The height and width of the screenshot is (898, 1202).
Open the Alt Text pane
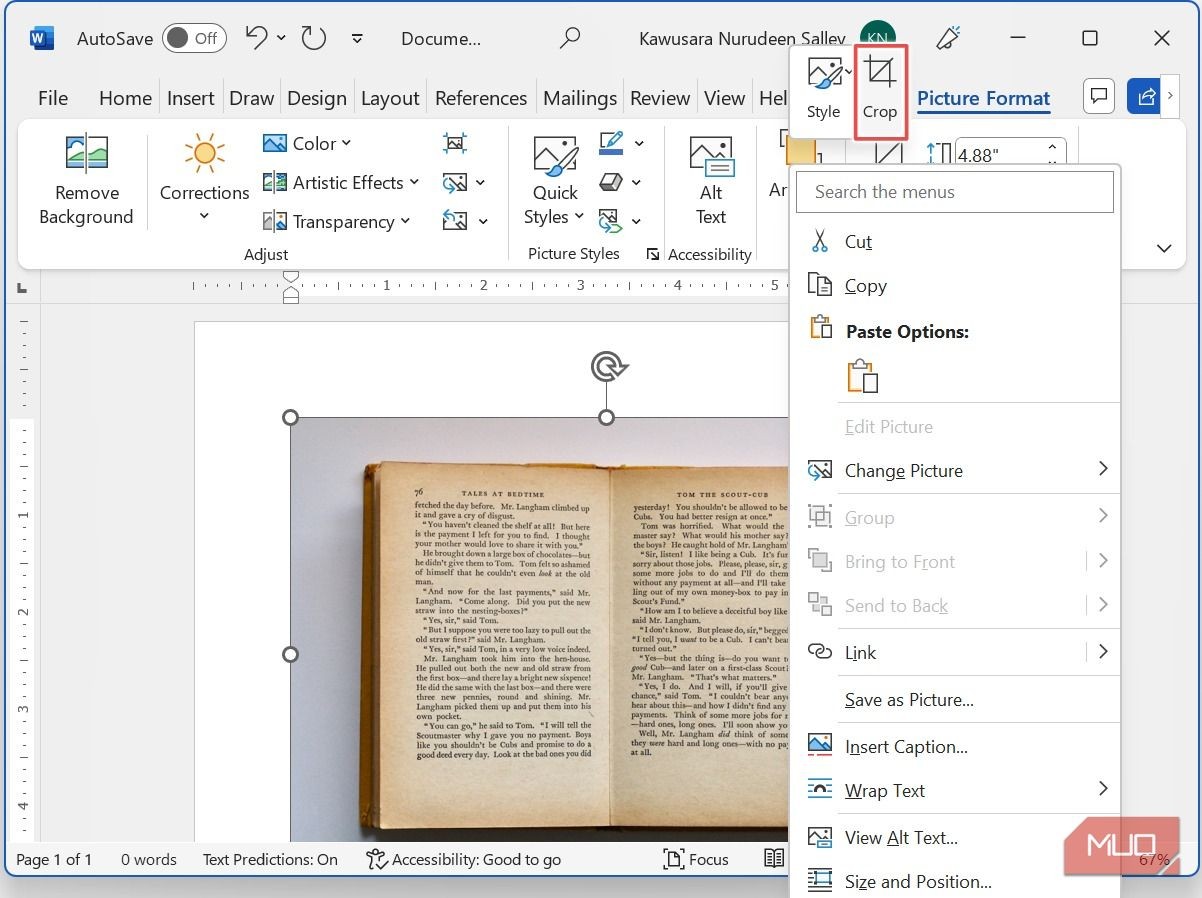(x=711, y=180)
